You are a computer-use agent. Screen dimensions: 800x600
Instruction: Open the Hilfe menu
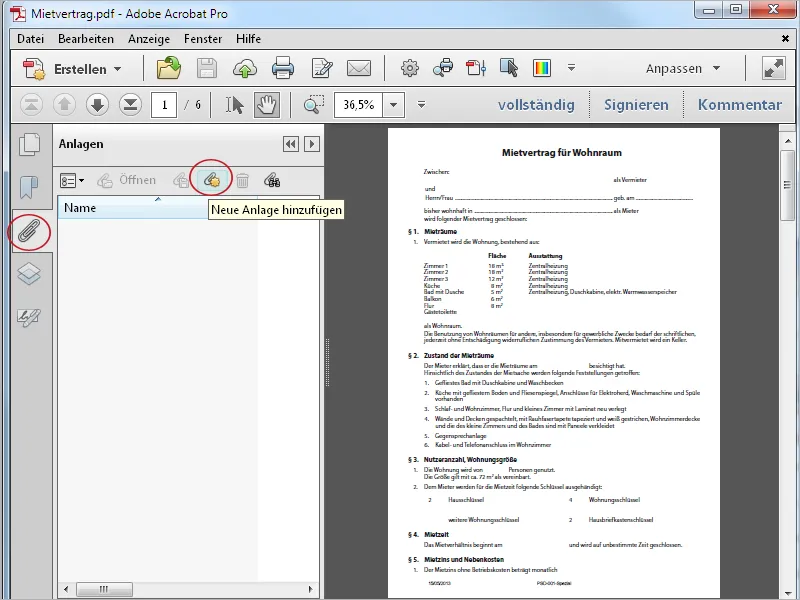[x=248, y=39]
